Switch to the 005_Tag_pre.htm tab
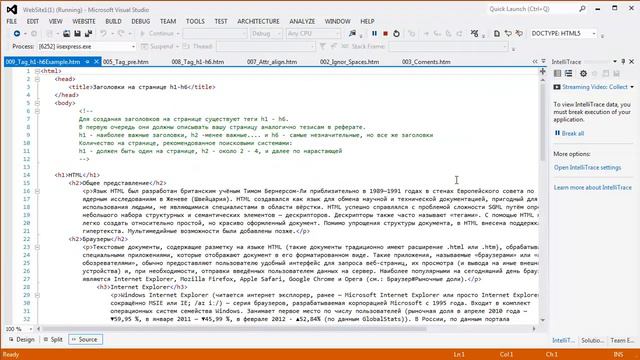This screenshot has width=640, height=360. [x=125, y=62]
